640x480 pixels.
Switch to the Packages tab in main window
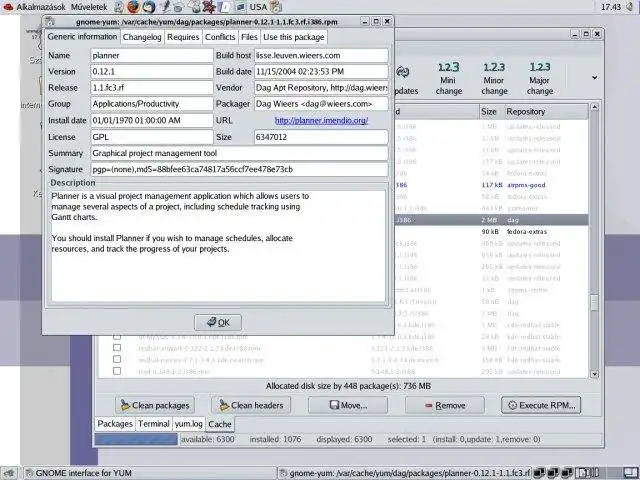coord(115,424)
